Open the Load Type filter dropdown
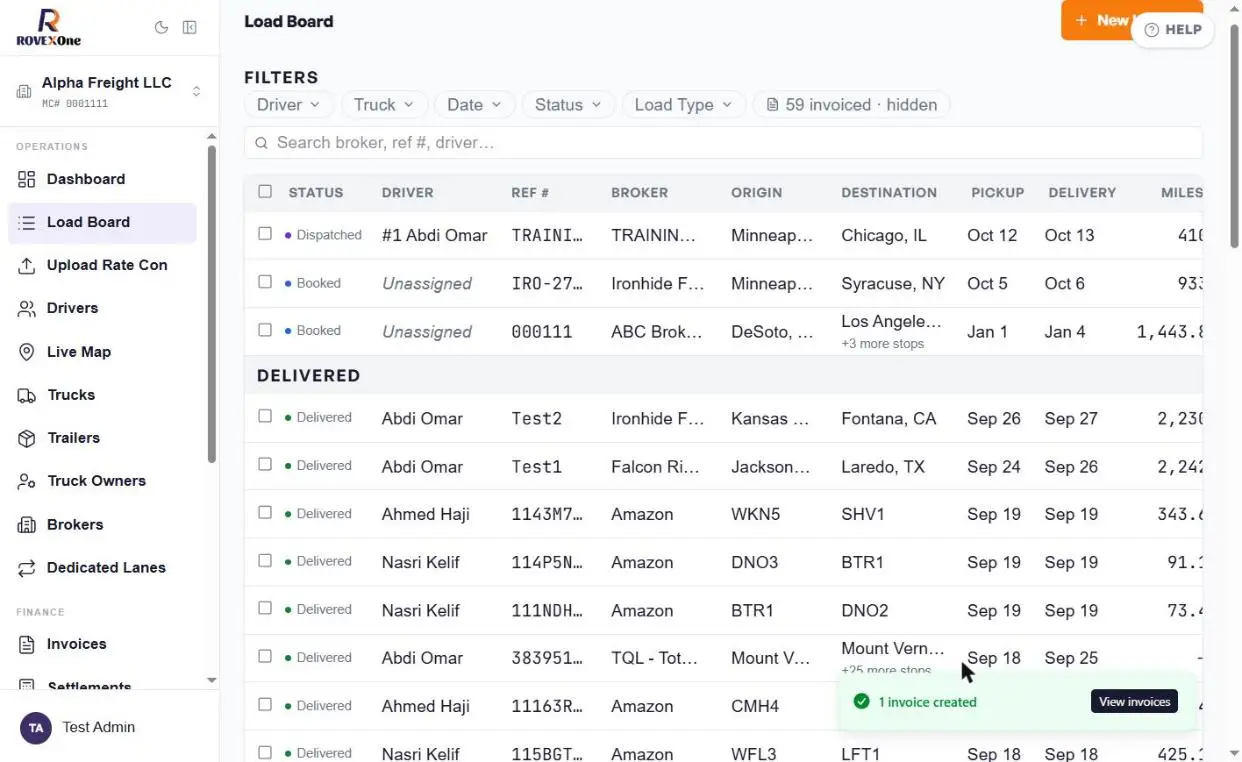 684,105
